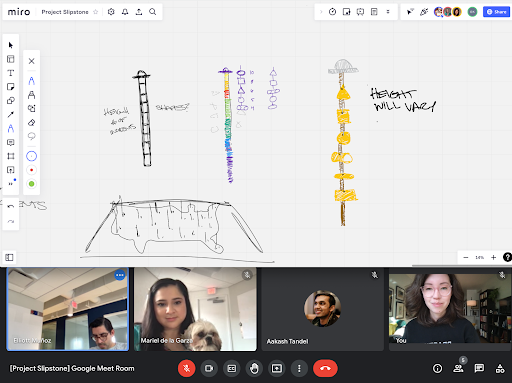Image resolution: width=512 pixels, height=383 pixels.
Task: Toggle collaborators' cursors visibility
Action: pyautogui.click(x=410, y=12)
